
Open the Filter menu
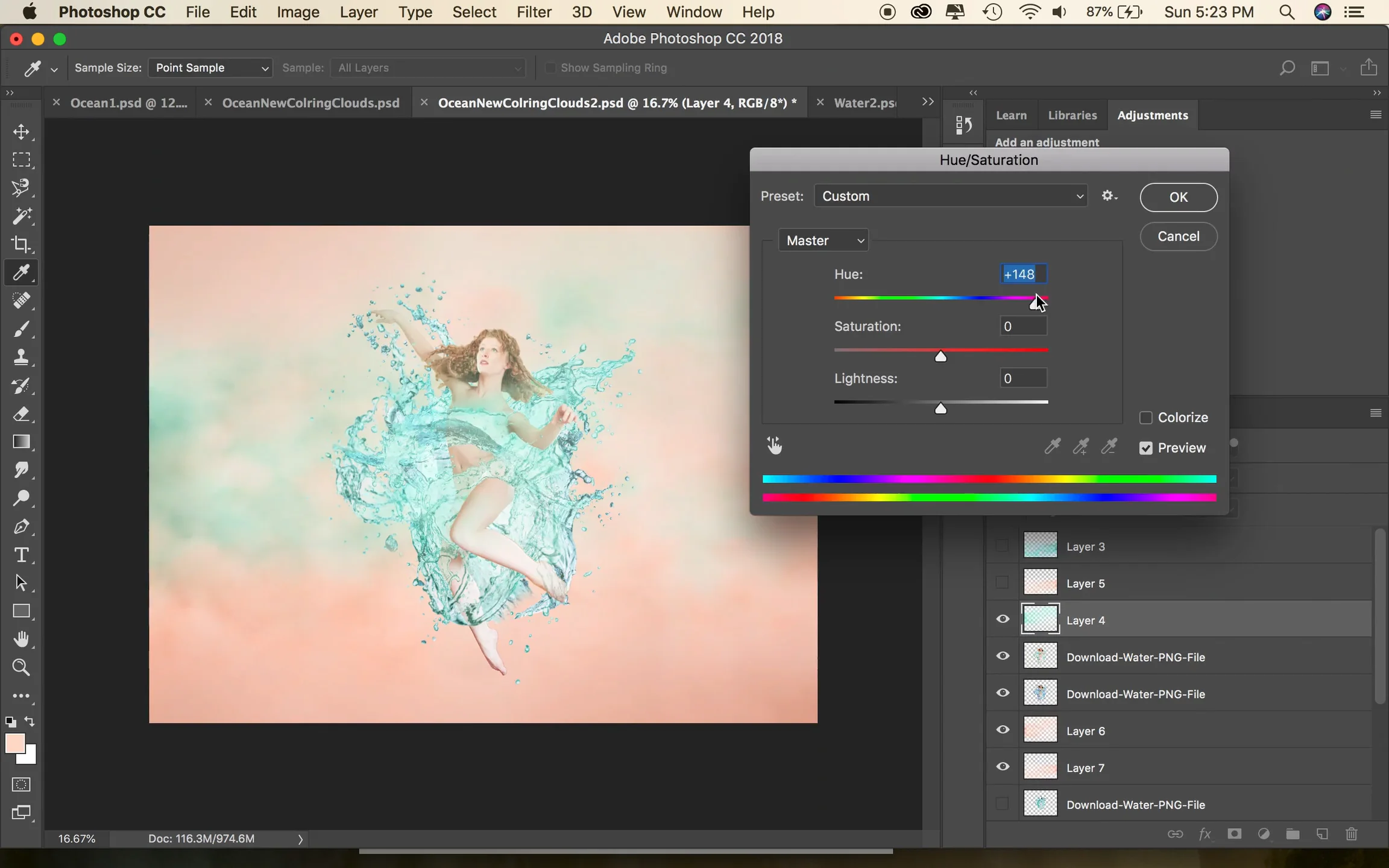point(534,12)
